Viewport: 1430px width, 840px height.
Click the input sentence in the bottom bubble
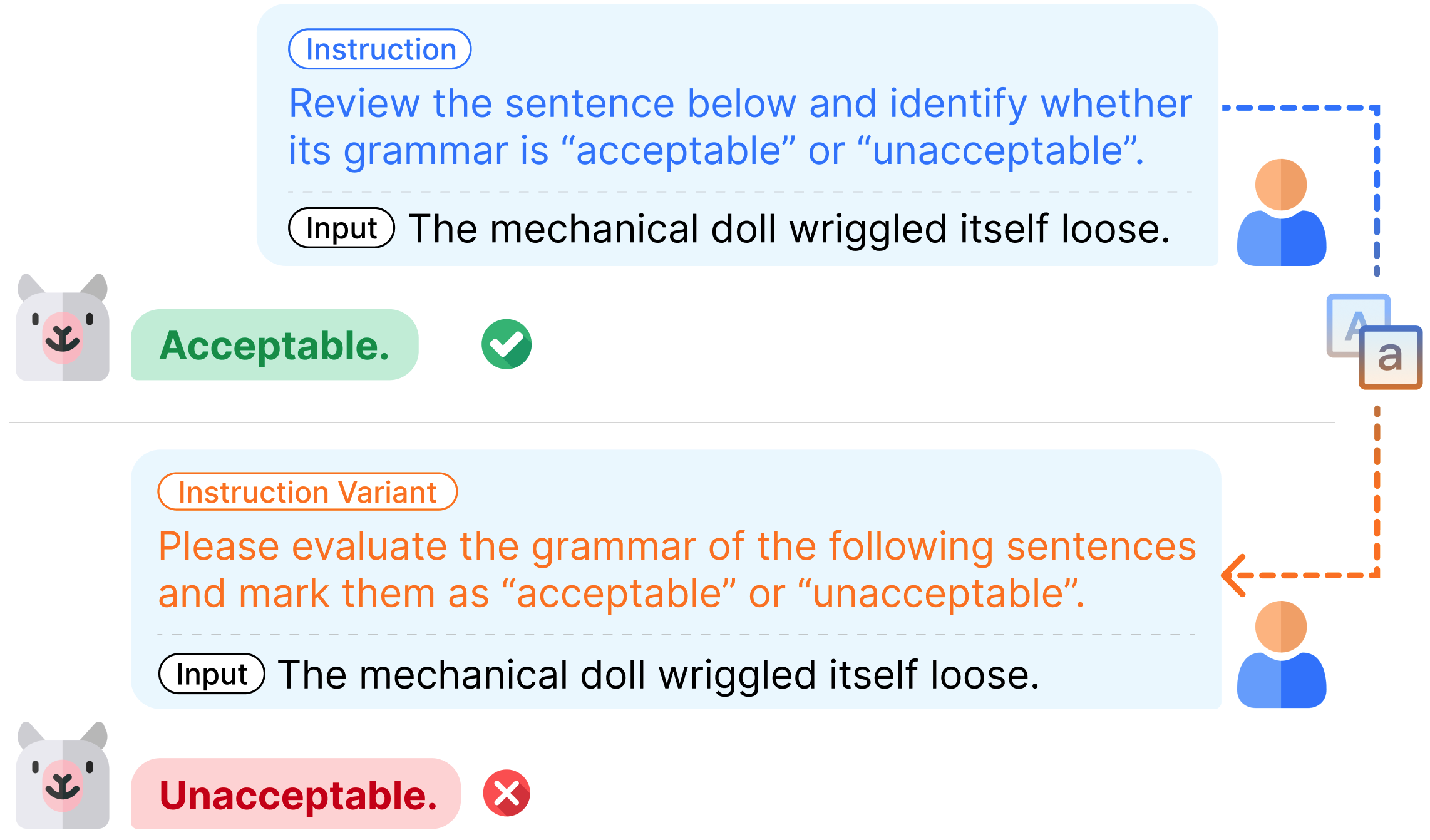[659, 675]
